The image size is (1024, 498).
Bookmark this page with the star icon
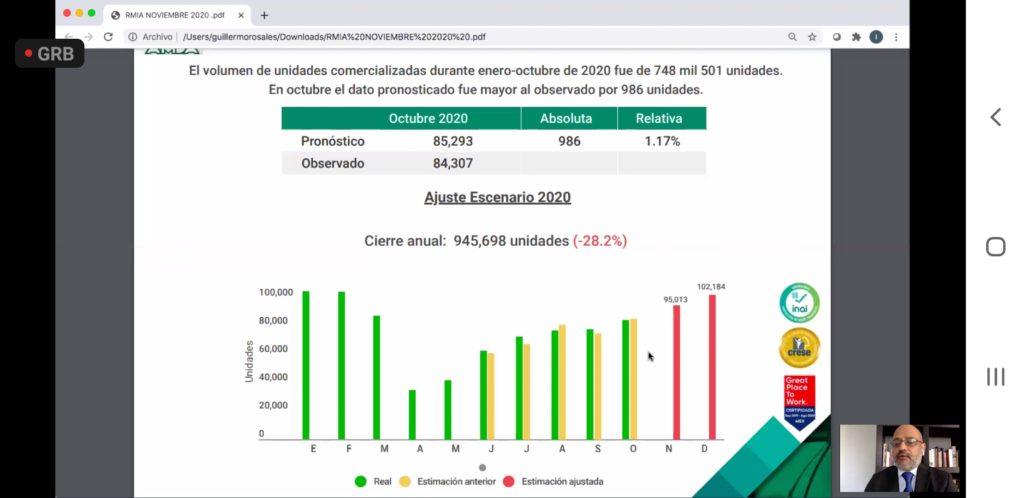[x=812, y=37]
